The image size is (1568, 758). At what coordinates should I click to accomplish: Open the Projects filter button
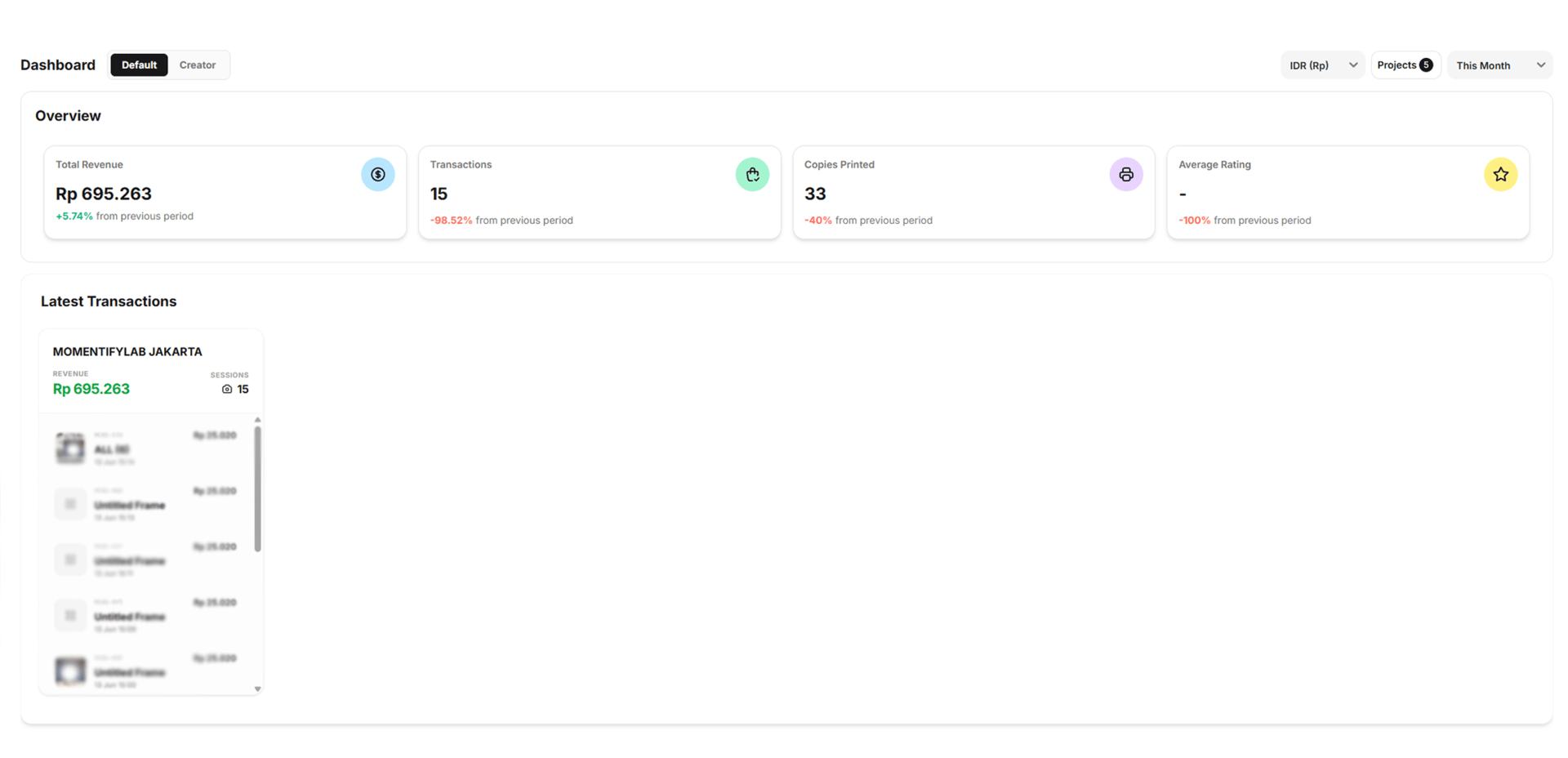pos(1405,65)
